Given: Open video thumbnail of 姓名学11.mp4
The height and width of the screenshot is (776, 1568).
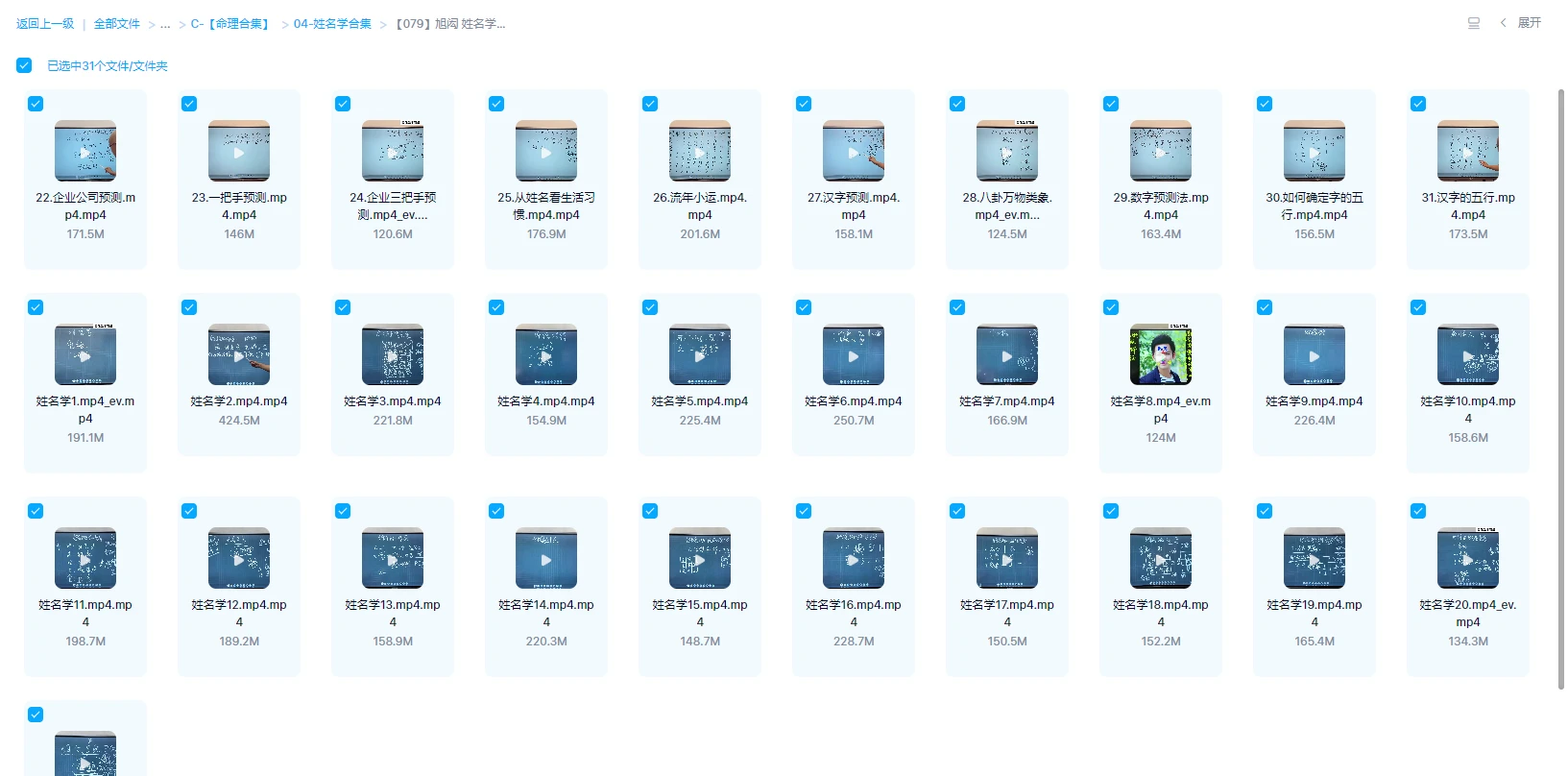Looking at the screenshot, I should [x=85, y=558].
